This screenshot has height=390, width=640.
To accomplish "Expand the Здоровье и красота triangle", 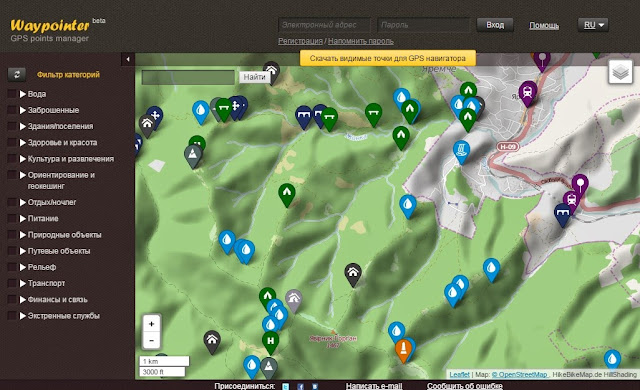I will point(22,142).
